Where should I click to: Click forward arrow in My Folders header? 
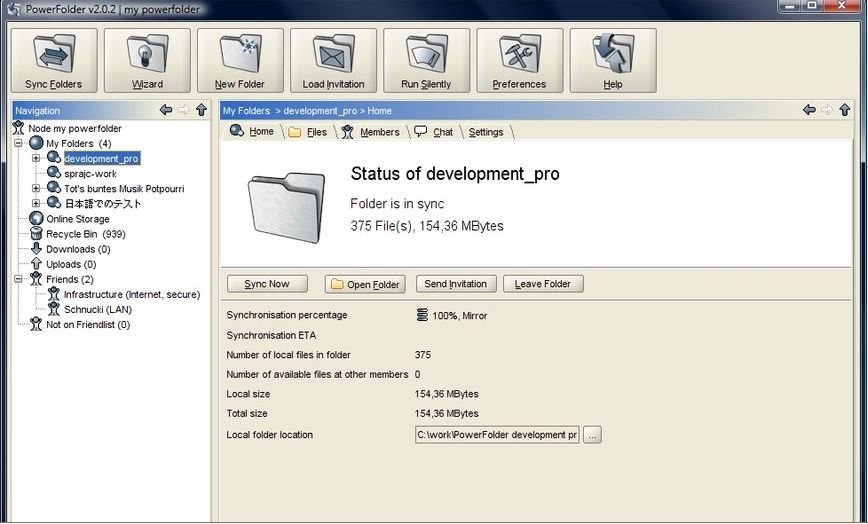click(826, 110)
